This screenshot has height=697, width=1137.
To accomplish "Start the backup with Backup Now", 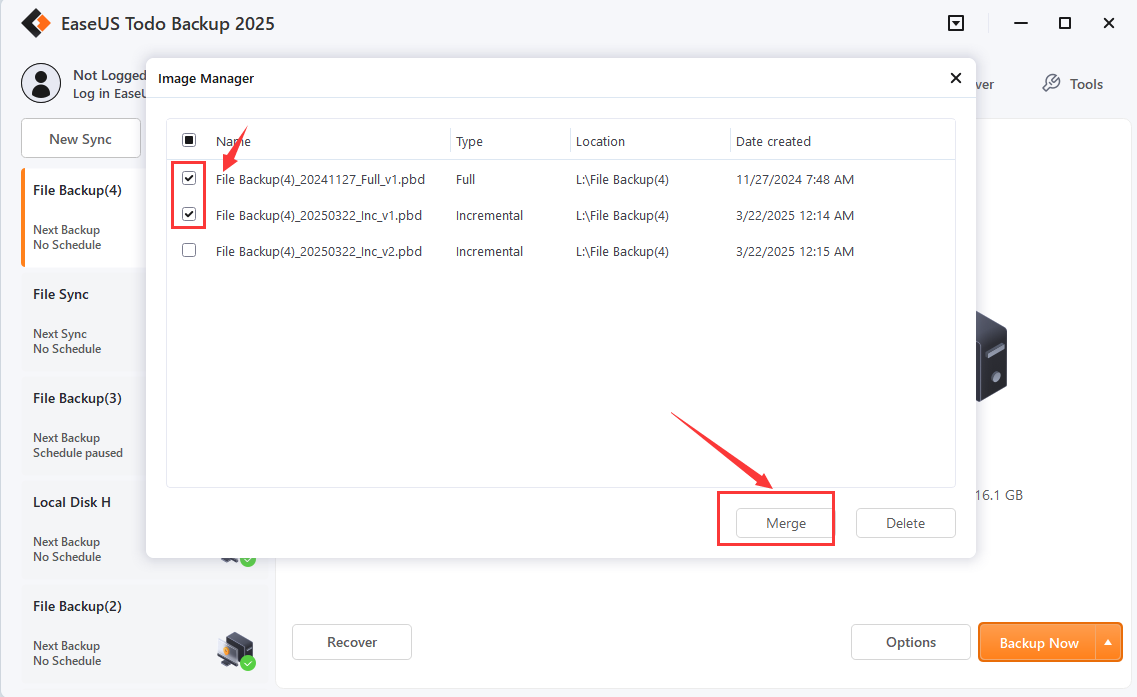I will click(x=1038, y=643).
